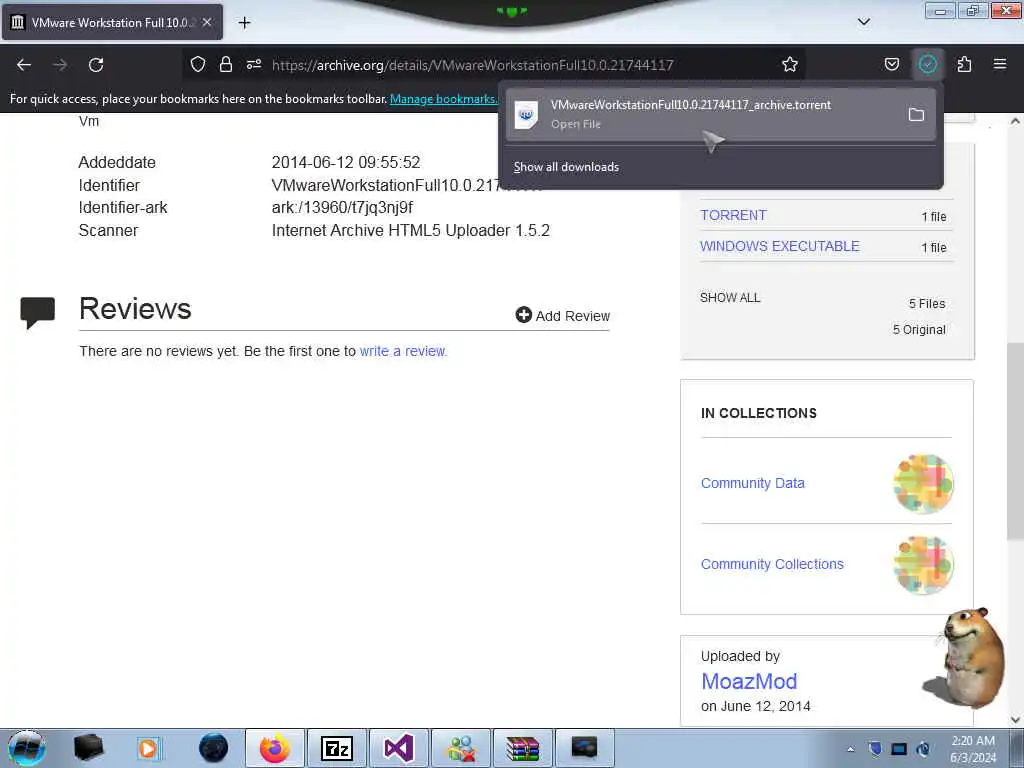Image resolution: width=1024 pixels, height=768 pixels.
Task: Click the scrollbar down arrow
Action: [x=1015, y=720]
